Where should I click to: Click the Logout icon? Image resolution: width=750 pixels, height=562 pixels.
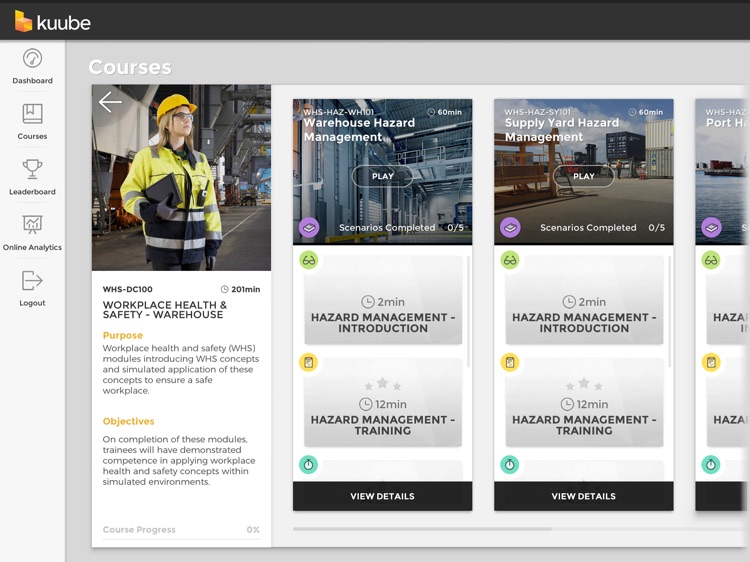coord(32,280)
